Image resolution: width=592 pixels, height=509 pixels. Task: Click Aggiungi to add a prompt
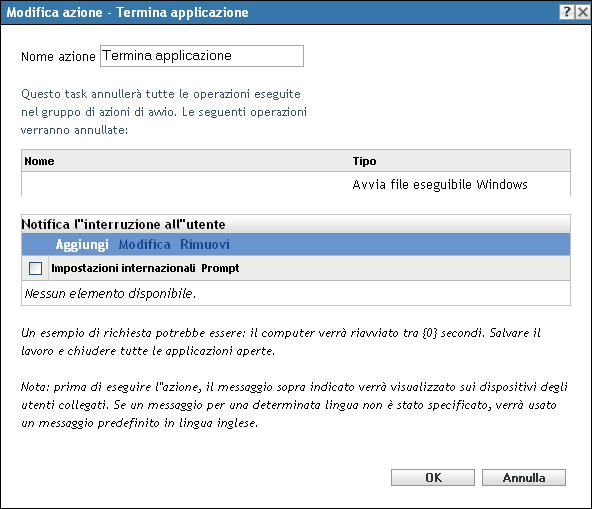coord(82,244)
